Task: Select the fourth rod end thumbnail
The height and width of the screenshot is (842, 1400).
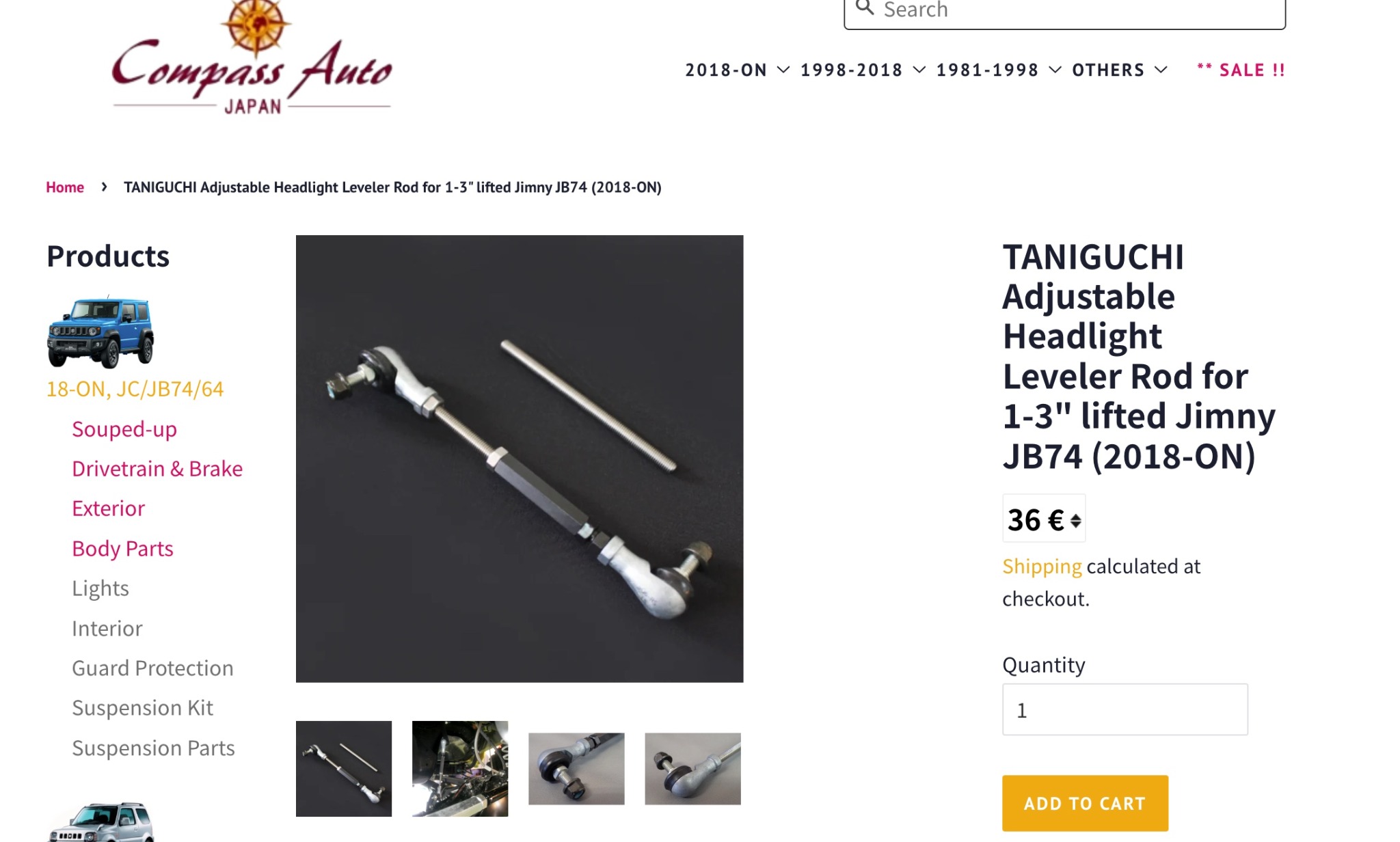Action: point(692,769)
